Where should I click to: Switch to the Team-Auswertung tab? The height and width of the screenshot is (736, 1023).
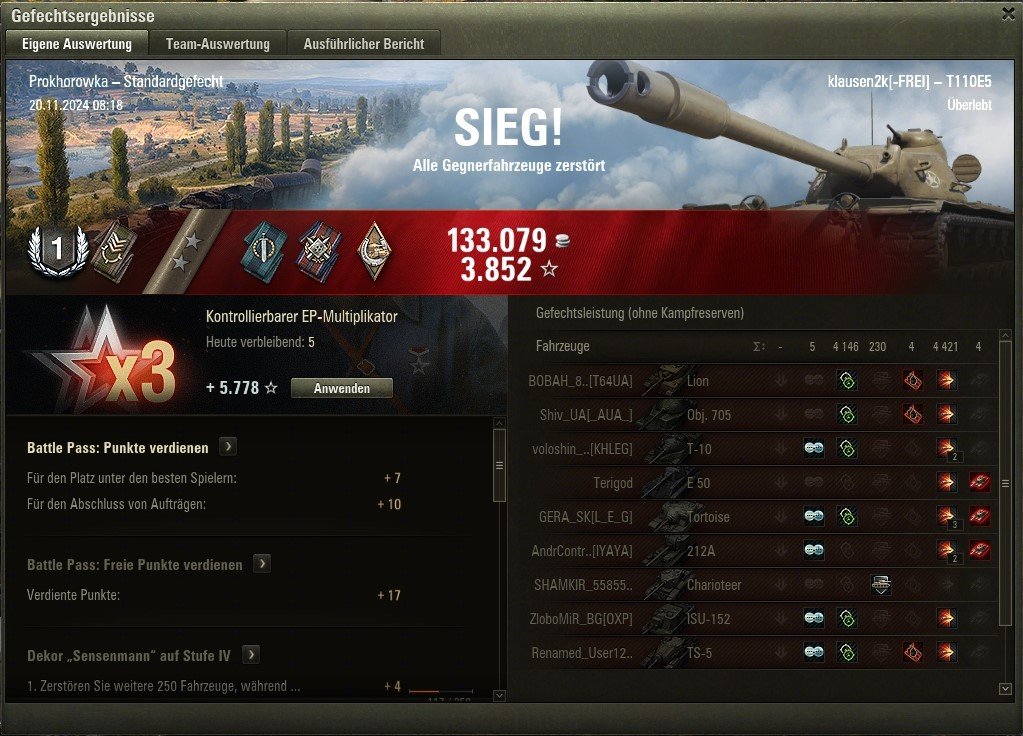click(x=217, y=44)
